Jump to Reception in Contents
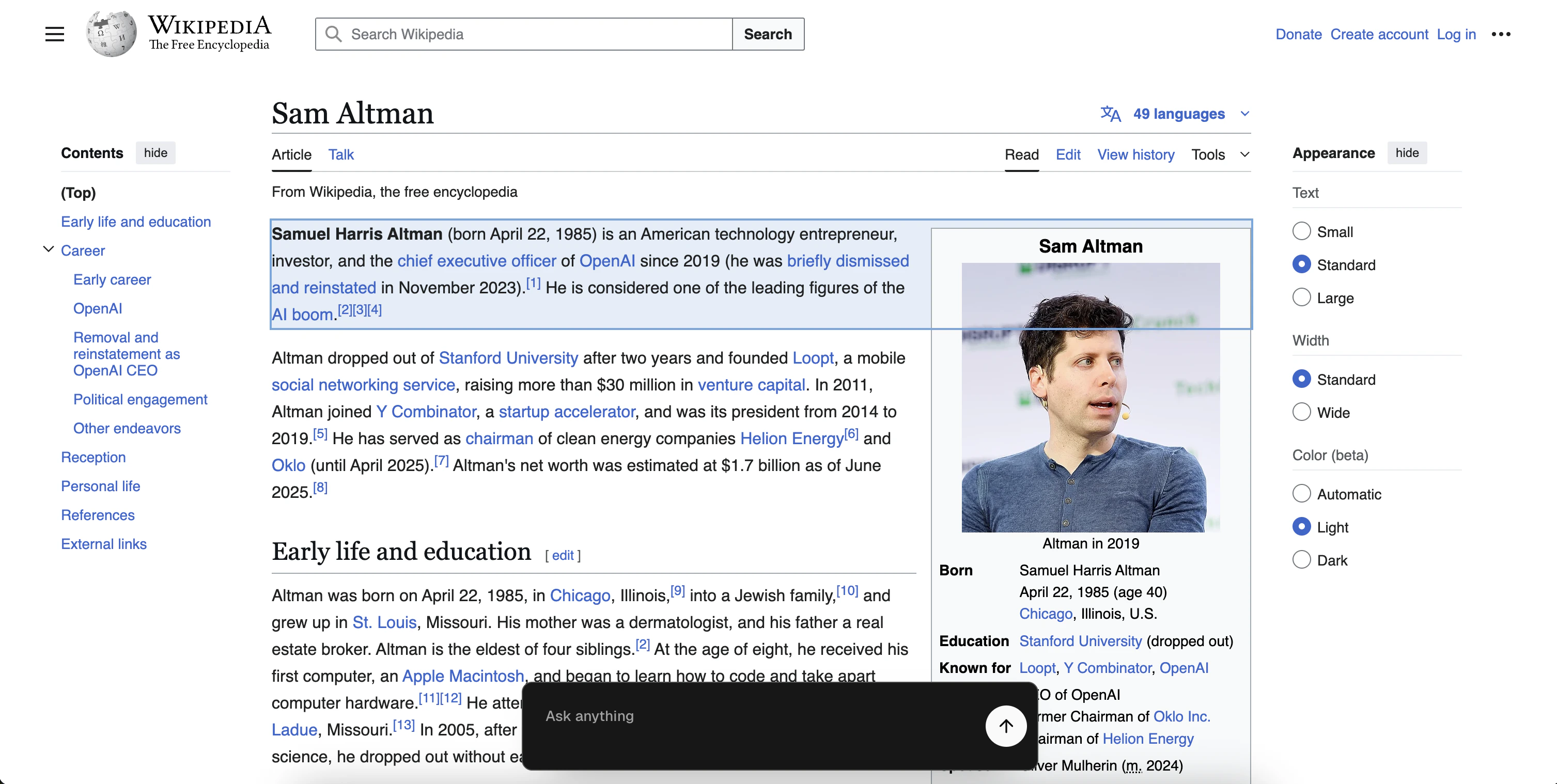 click(94, 458)
